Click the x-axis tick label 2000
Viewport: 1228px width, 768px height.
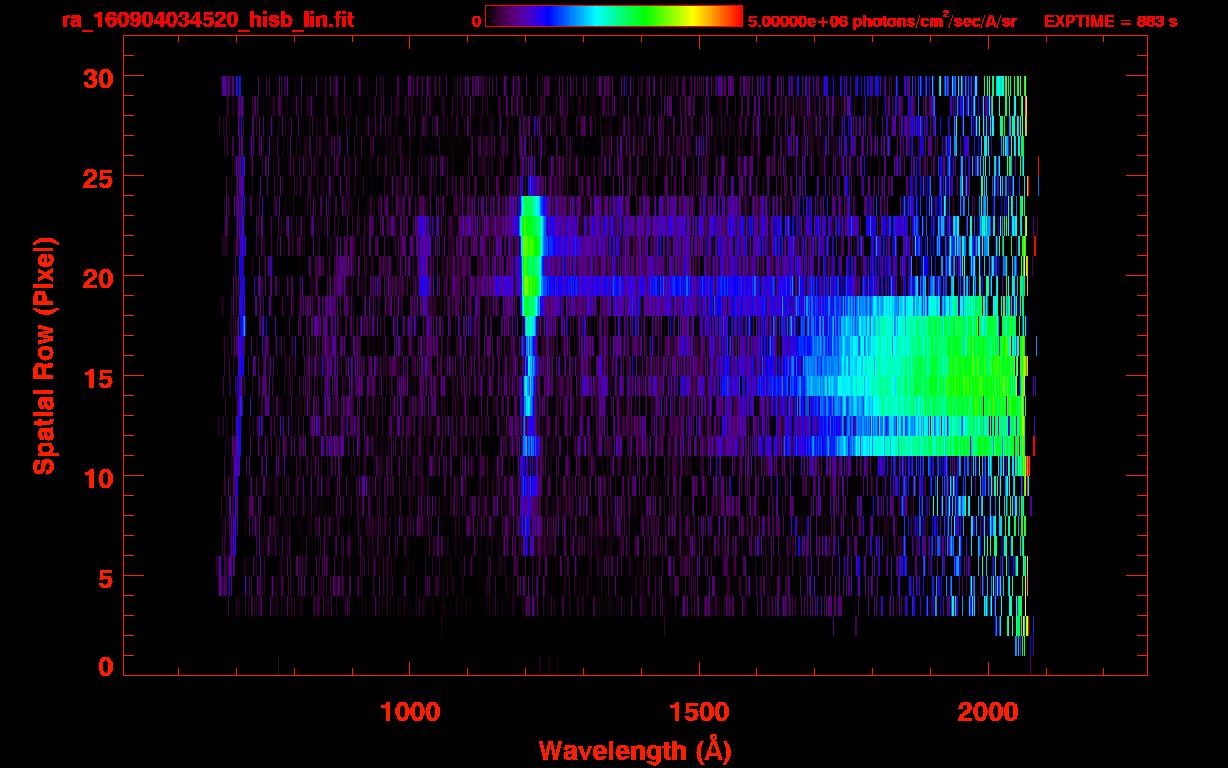pyautogui.click(x=988, y=713)
